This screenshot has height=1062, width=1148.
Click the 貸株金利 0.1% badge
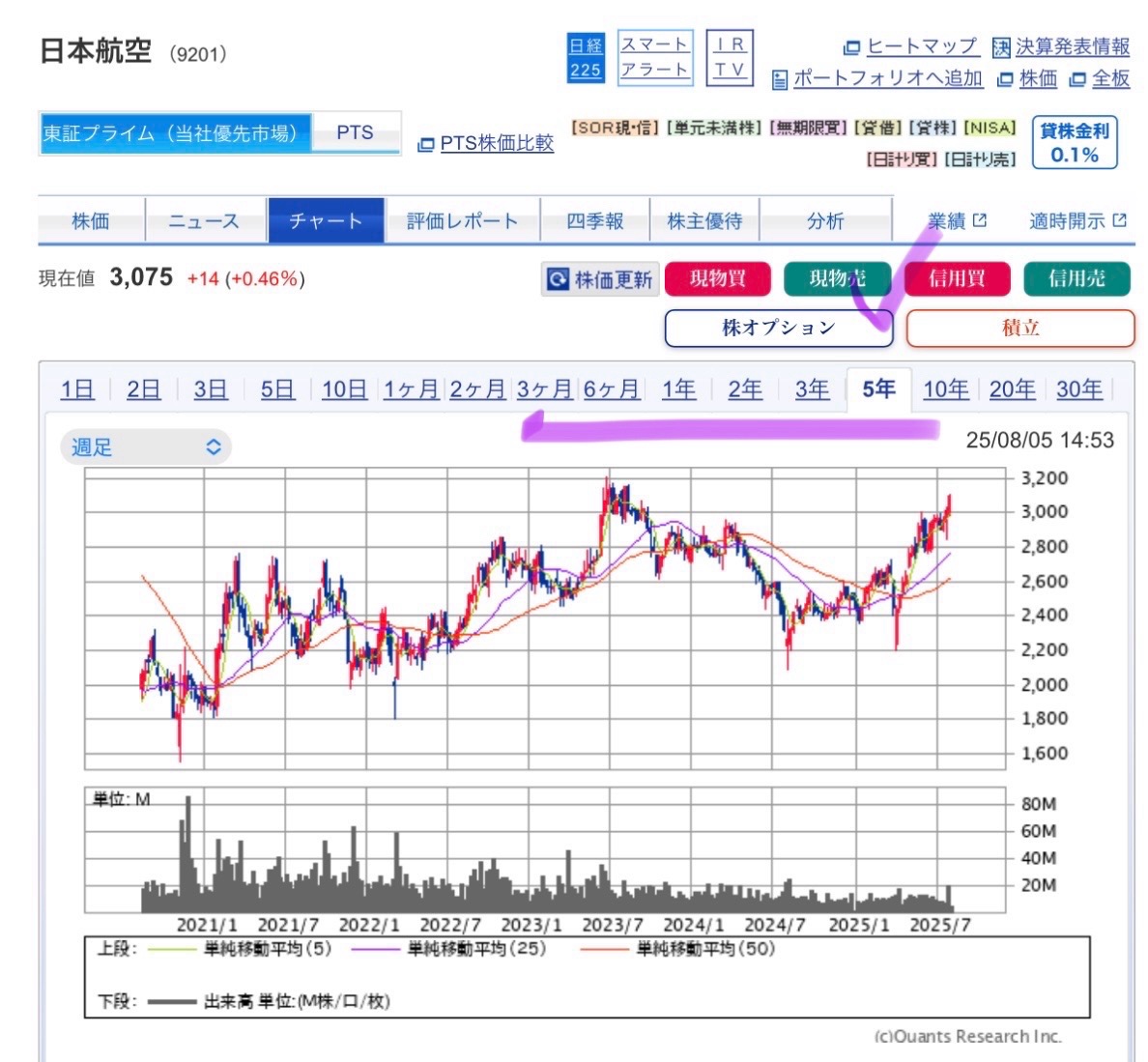coord(1074,143)
